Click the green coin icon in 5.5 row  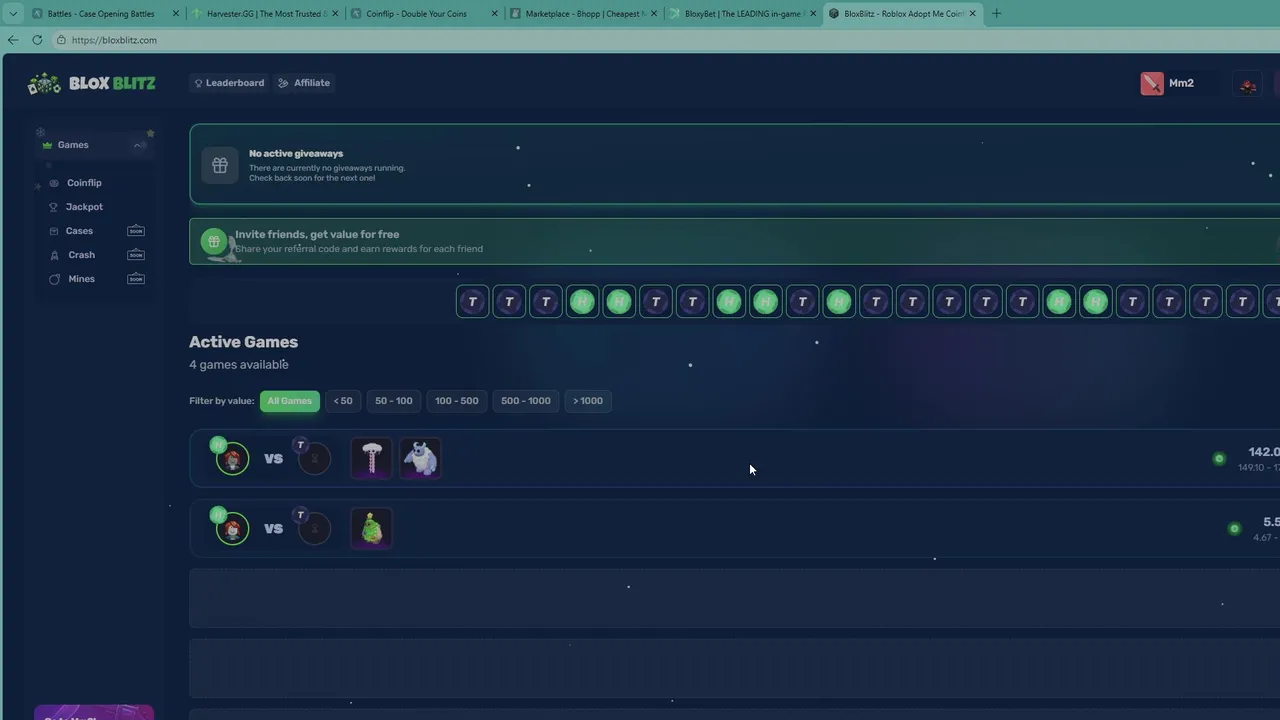tap(1235, 529)
